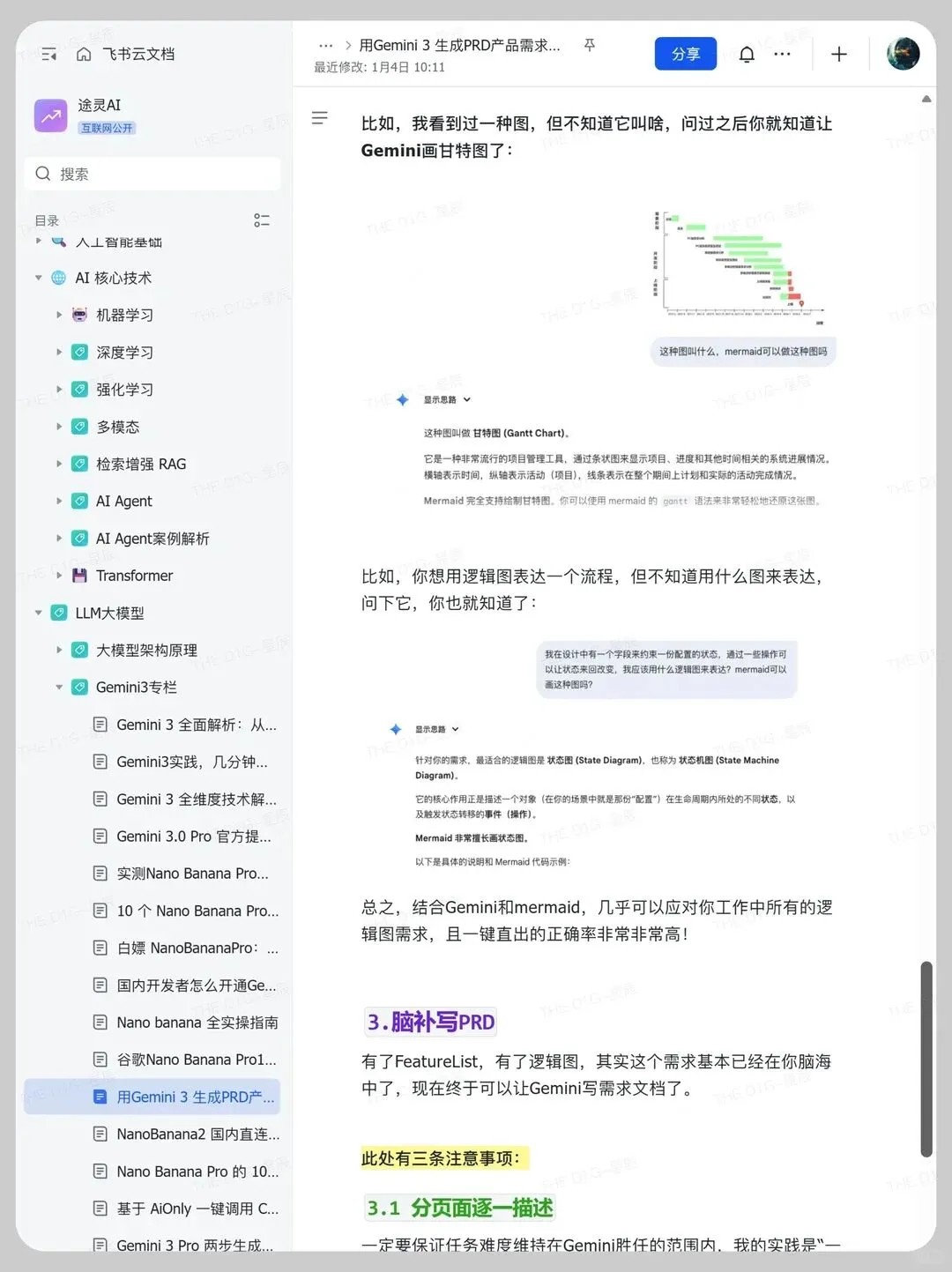Click the chat bubble 这种图叫什么
952x1272 pixels.
743,351
